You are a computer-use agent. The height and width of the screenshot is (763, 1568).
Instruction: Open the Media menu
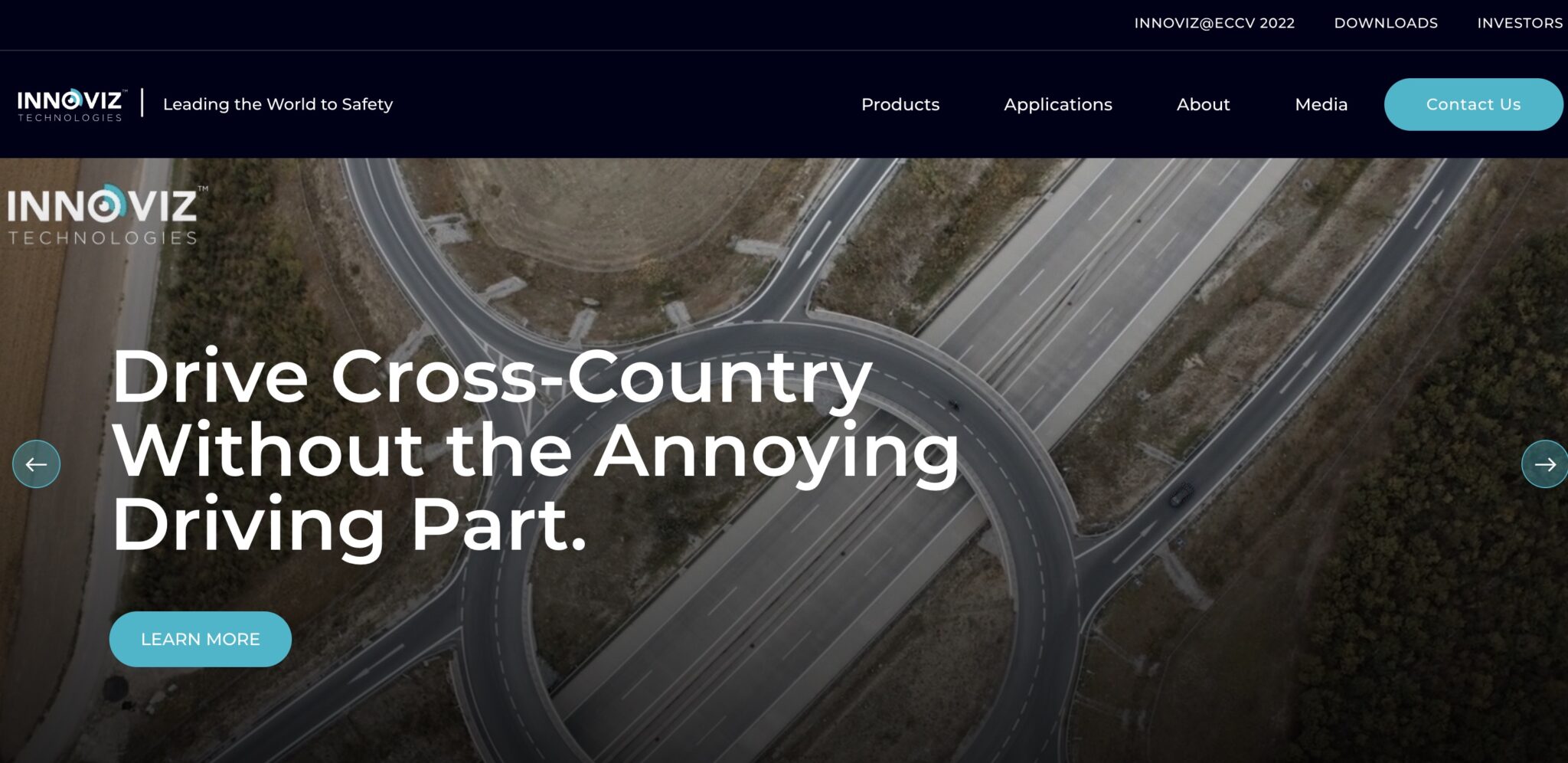click(1321, 104)
